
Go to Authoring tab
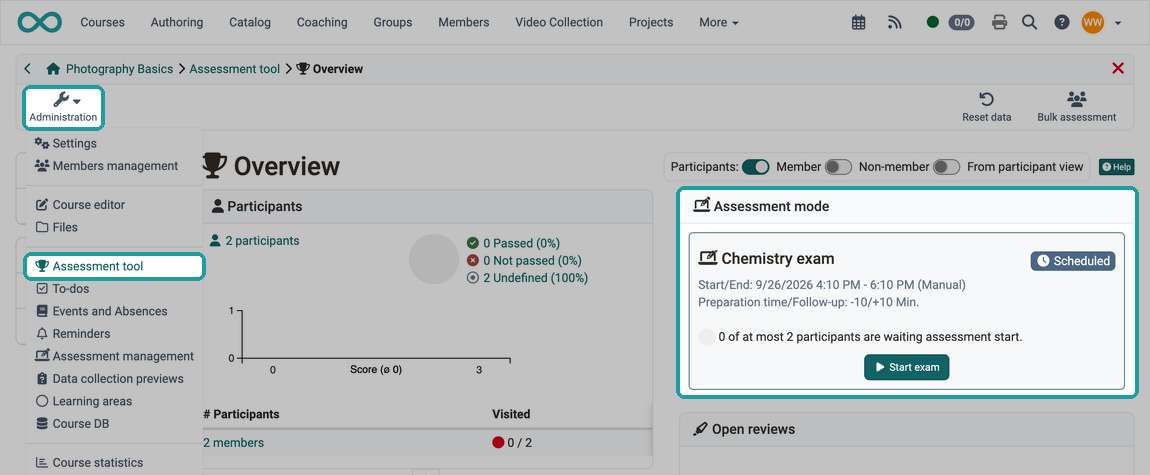[177, 22]
